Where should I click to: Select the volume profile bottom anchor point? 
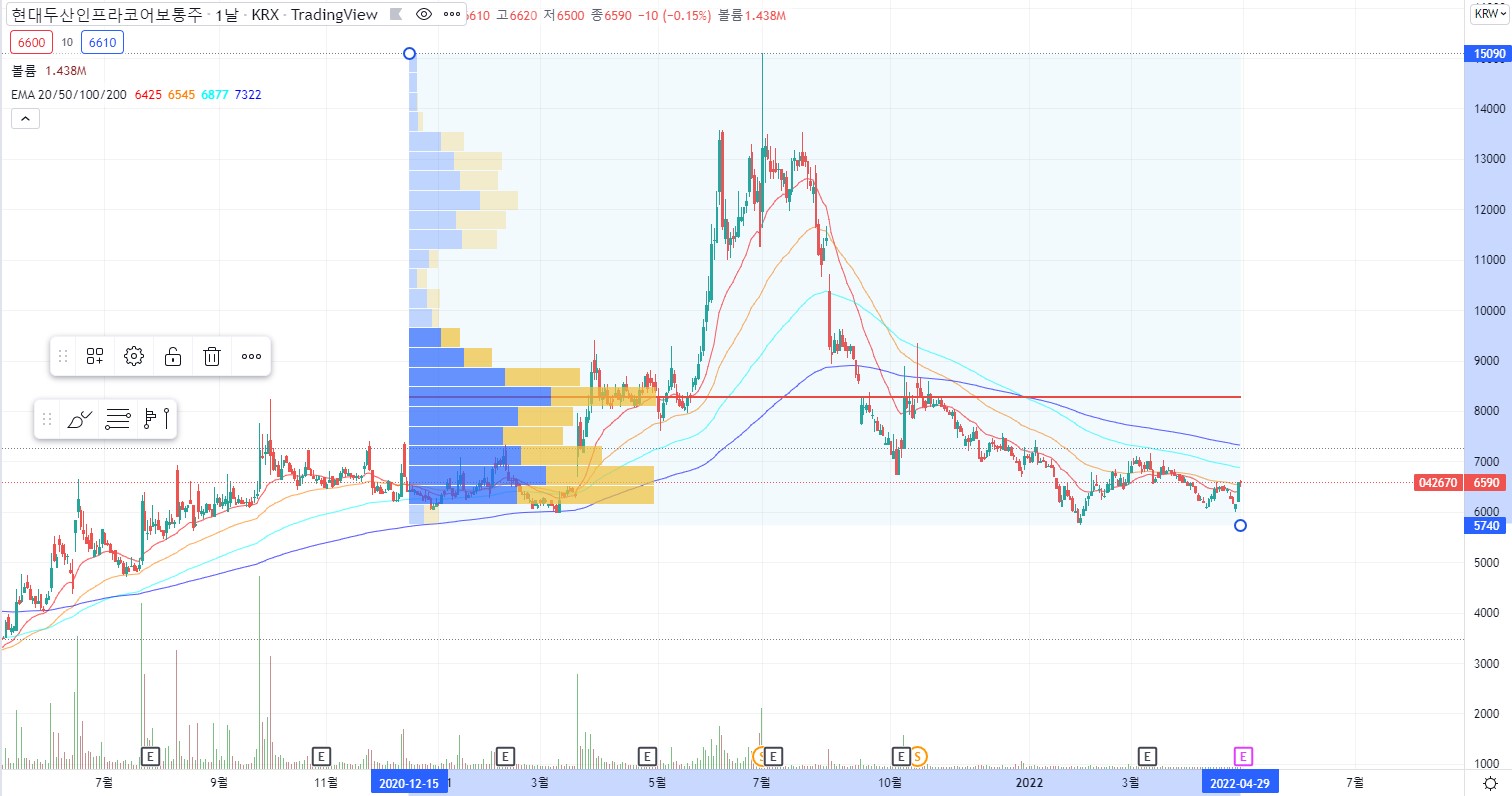click(1240, 525)
